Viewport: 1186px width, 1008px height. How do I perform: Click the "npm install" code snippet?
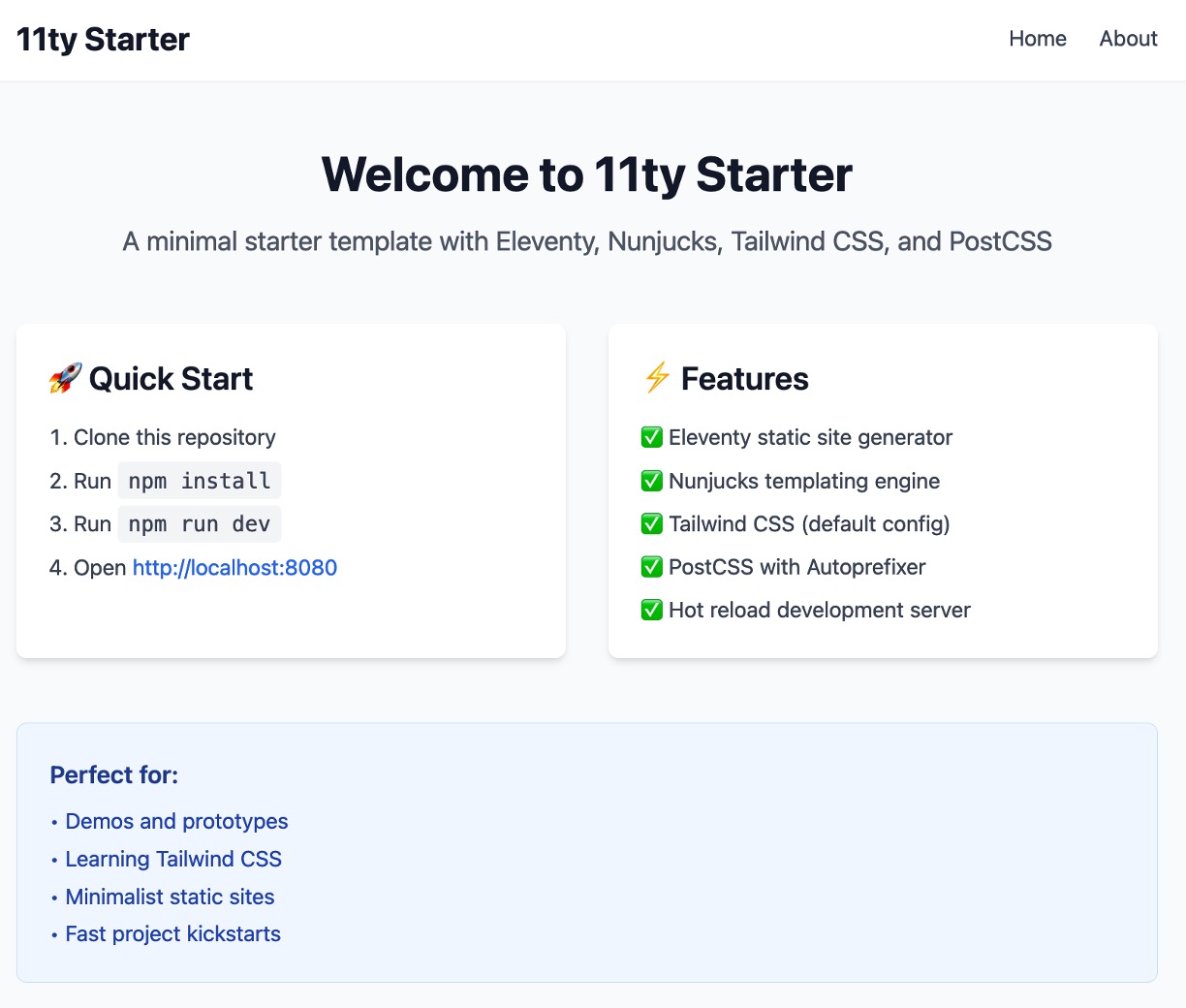[200, 481]
